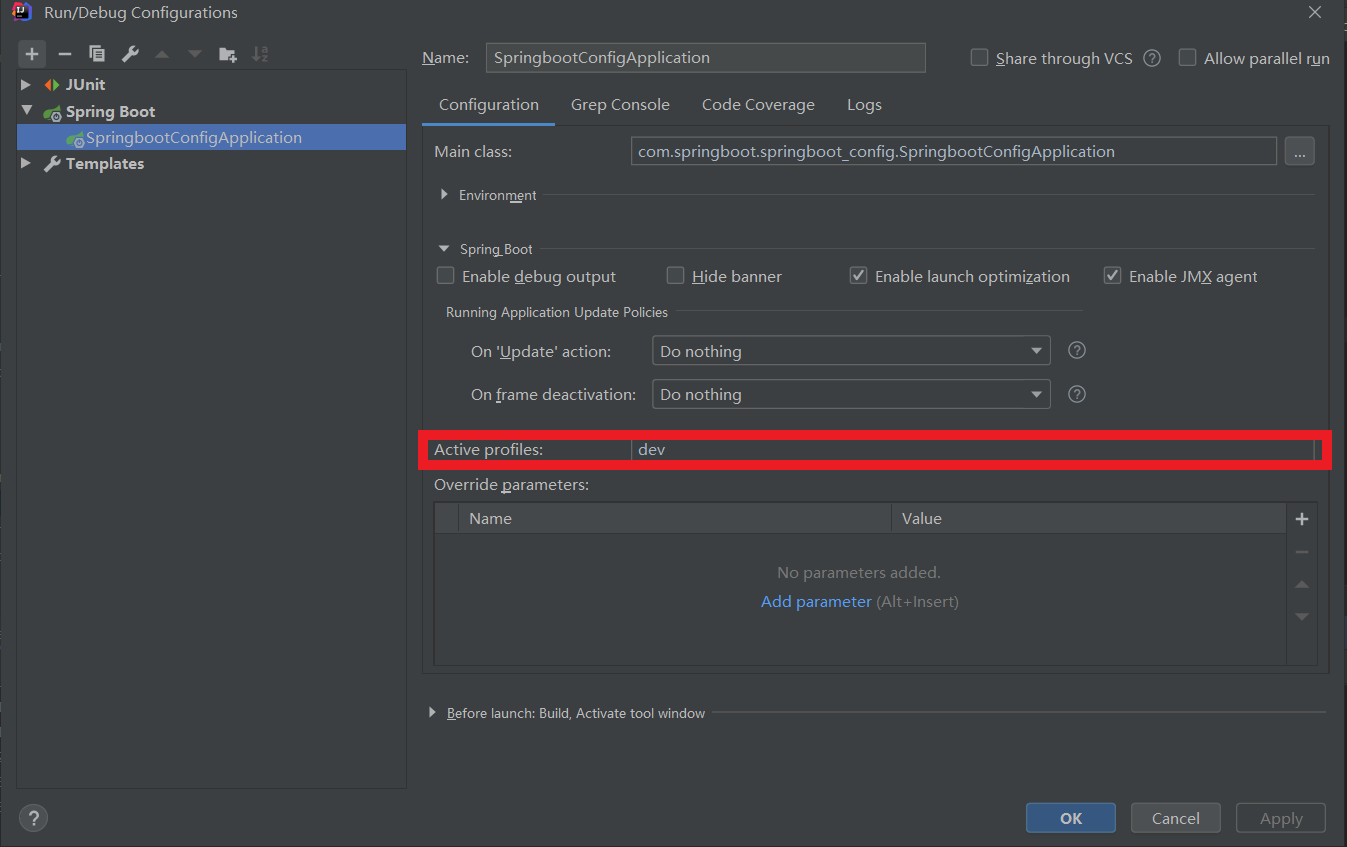Expand the Environment section

pos(444,195)
